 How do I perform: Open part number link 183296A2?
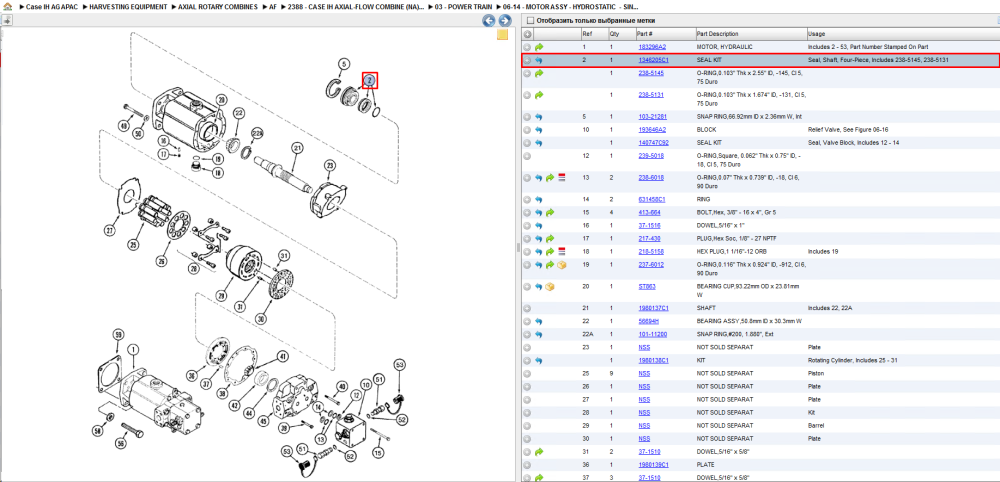(652, 47)
